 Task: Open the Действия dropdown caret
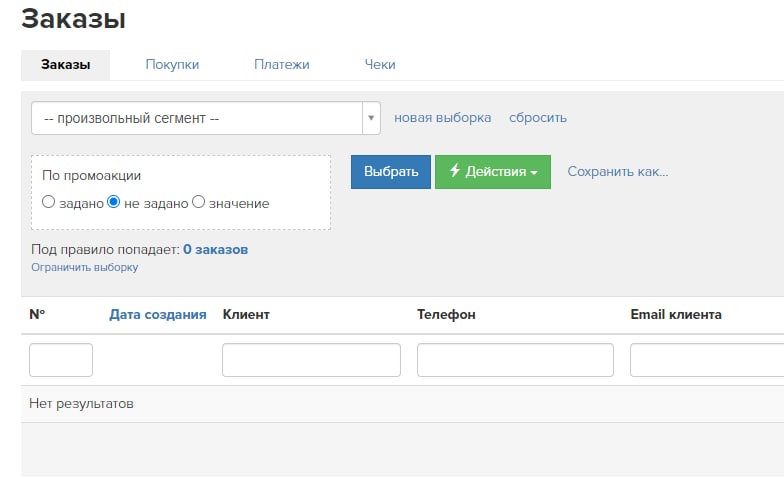[x=534, y=172]
